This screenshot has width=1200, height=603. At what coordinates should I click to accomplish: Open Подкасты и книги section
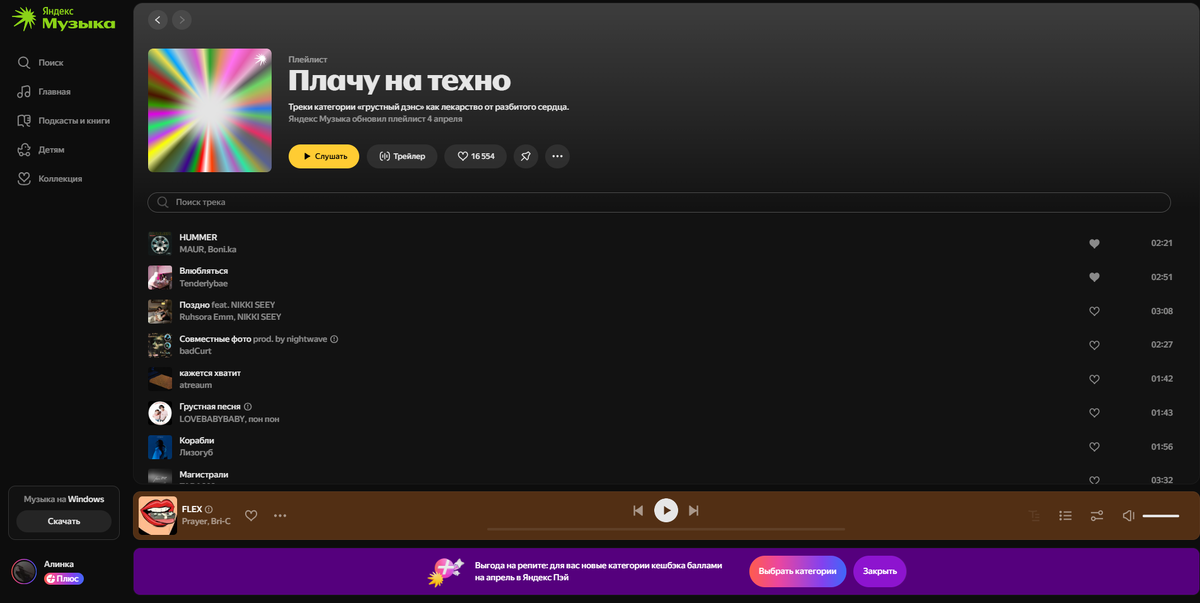tap(63, 120)
